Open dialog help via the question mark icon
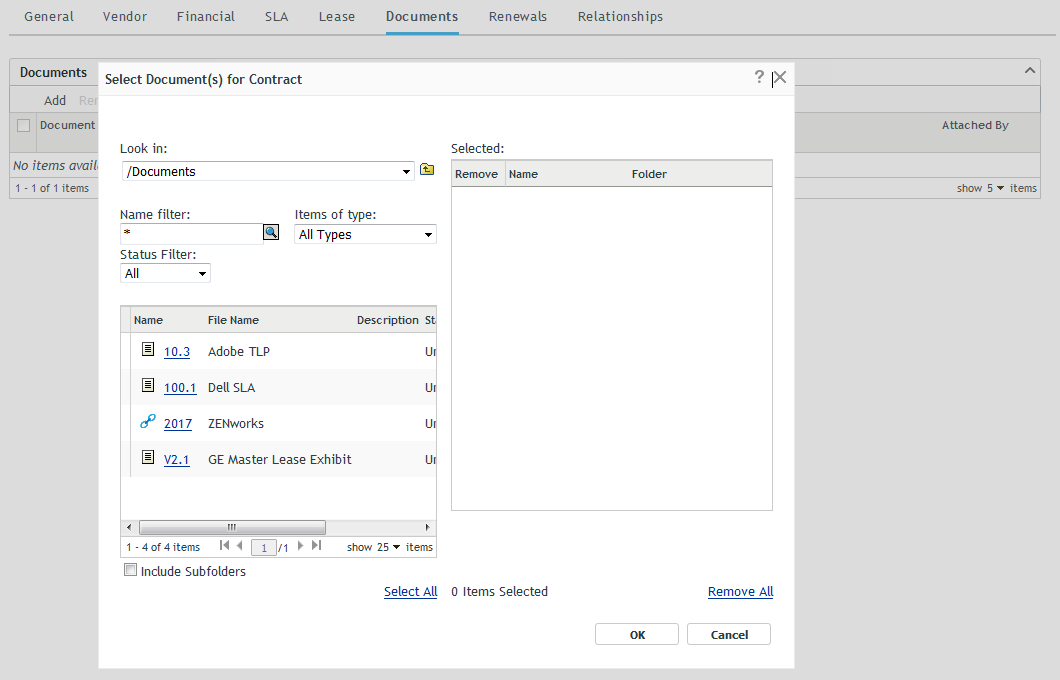The image size is (1060, 680). 759,77
